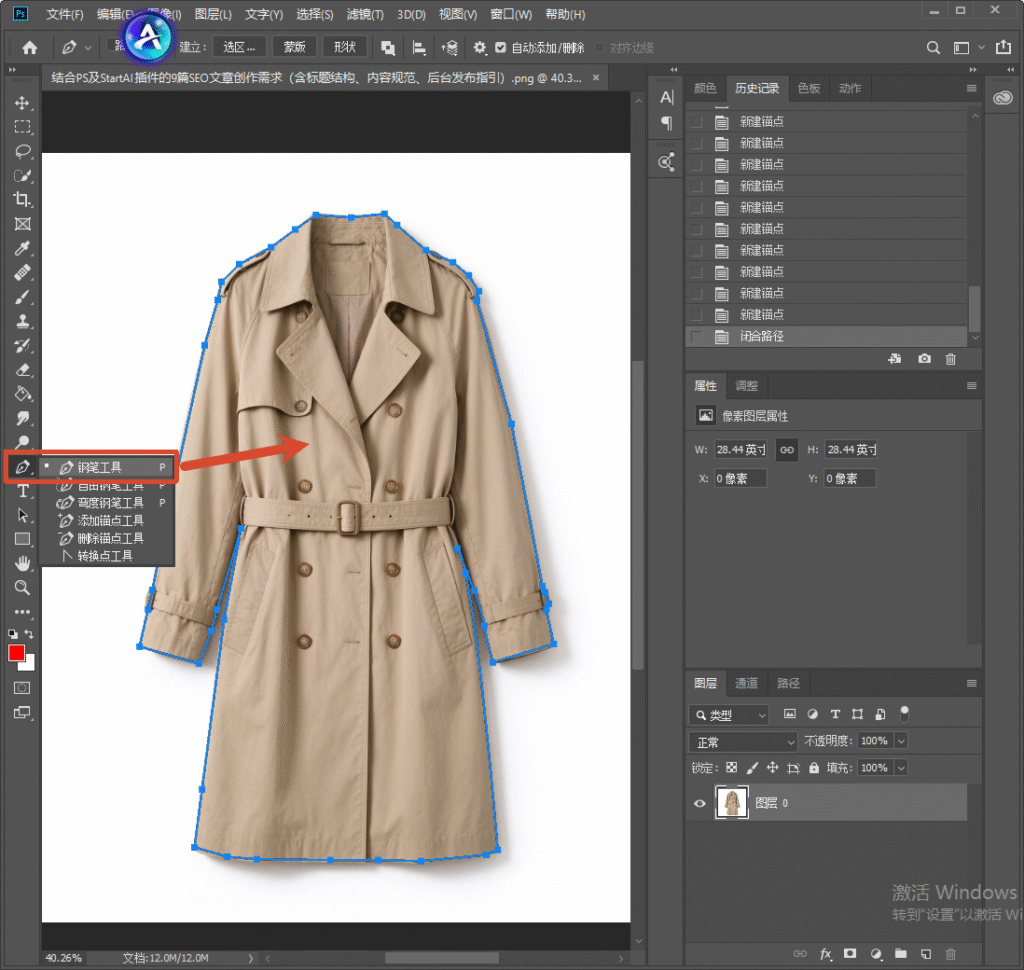The height and width of the screenshot is (970, 1024).
Task: Select the Zoom tool in toolbar
Action: (22, 588)
